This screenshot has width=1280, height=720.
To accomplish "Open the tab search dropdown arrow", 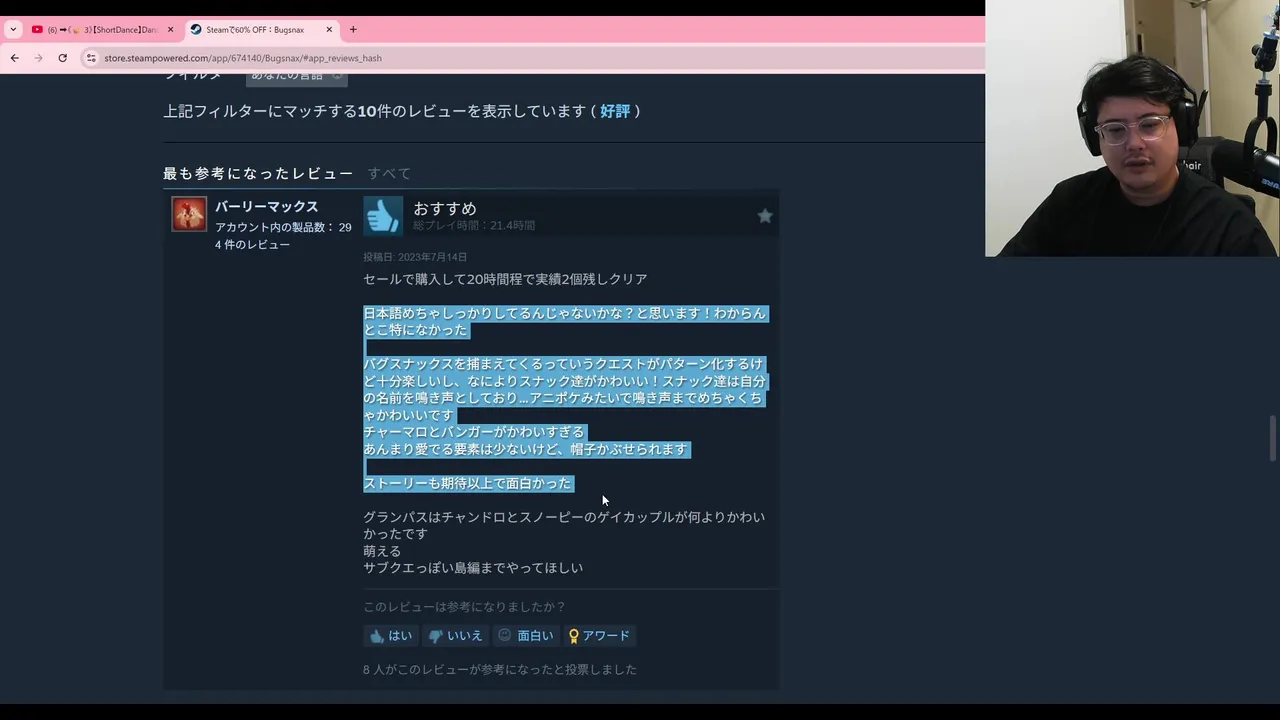I will coord(13,30).
